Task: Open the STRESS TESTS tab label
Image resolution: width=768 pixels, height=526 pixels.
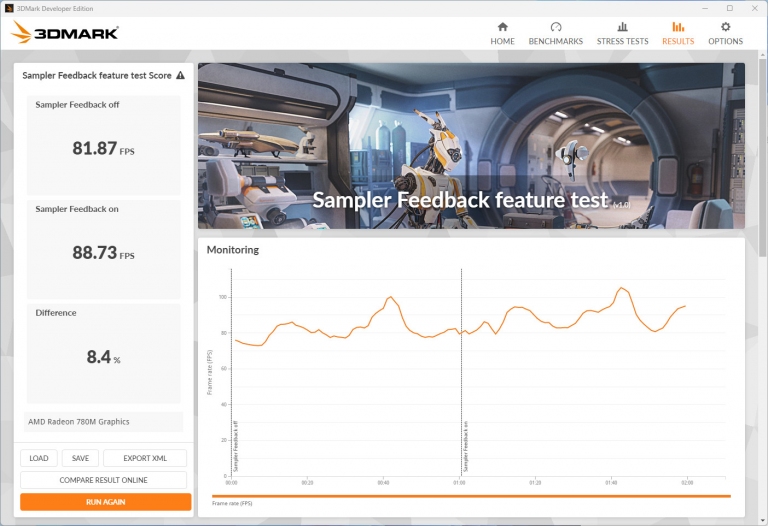Action: point(622,41)
